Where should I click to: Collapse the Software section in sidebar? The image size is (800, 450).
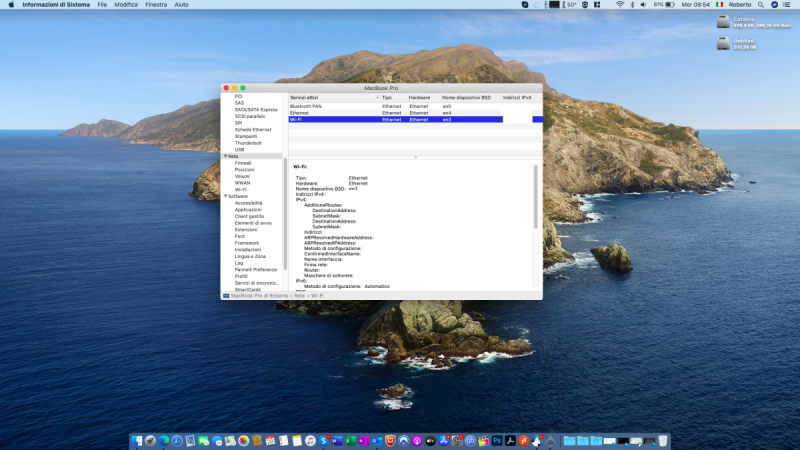(x=225, y=196)
